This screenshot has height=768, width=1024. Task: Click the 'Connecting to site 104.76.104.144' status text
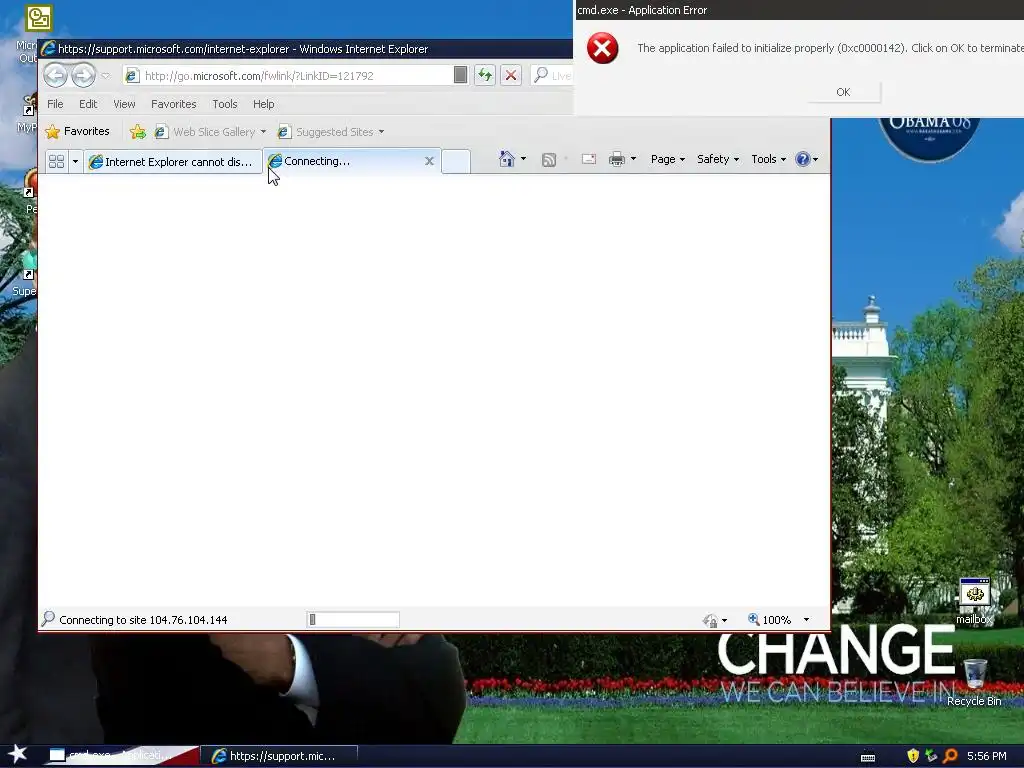tap(143, 620)
